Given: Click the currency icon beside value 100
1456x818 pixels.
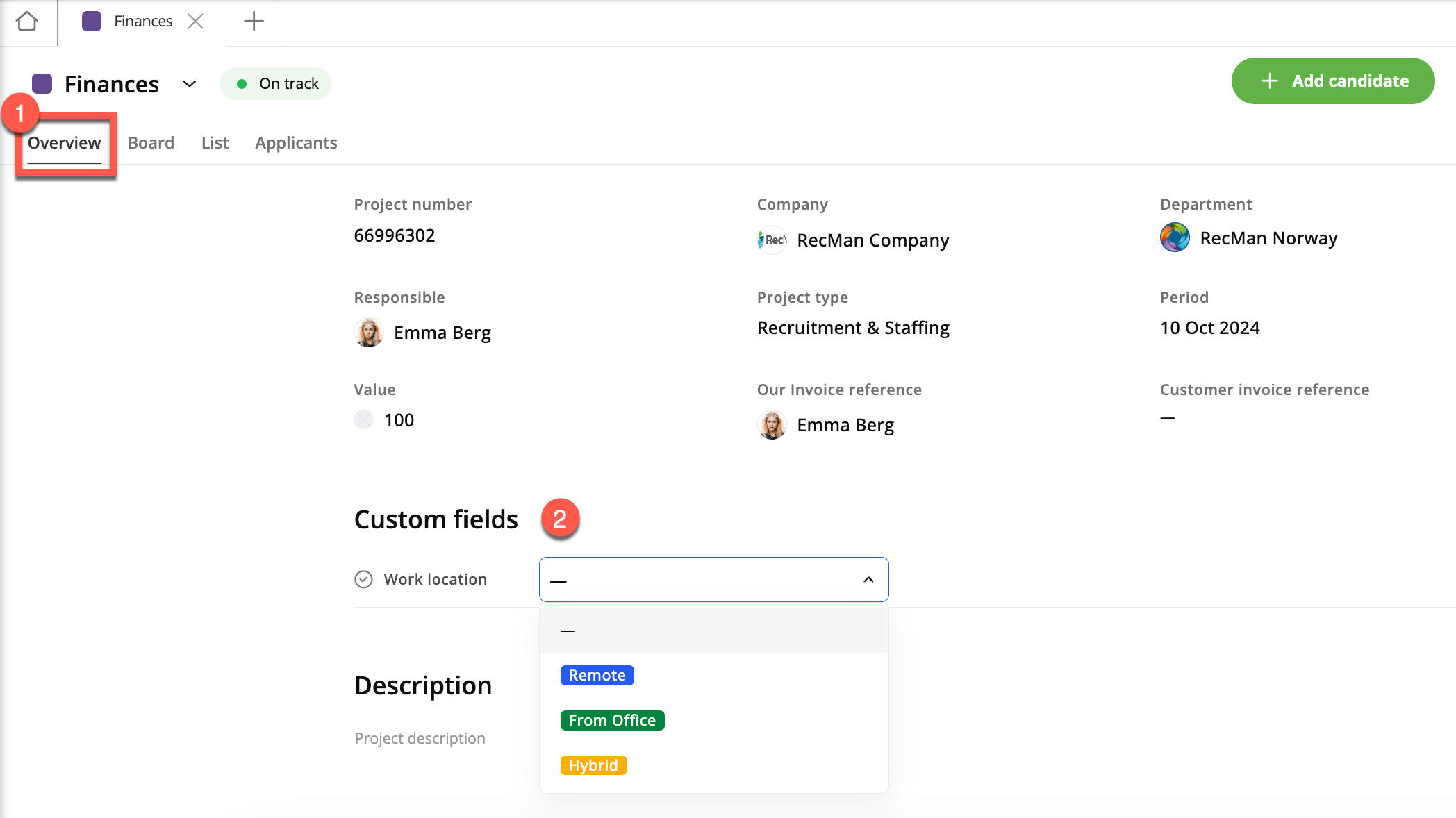Looking at the screenshot, I should (364, 419).
